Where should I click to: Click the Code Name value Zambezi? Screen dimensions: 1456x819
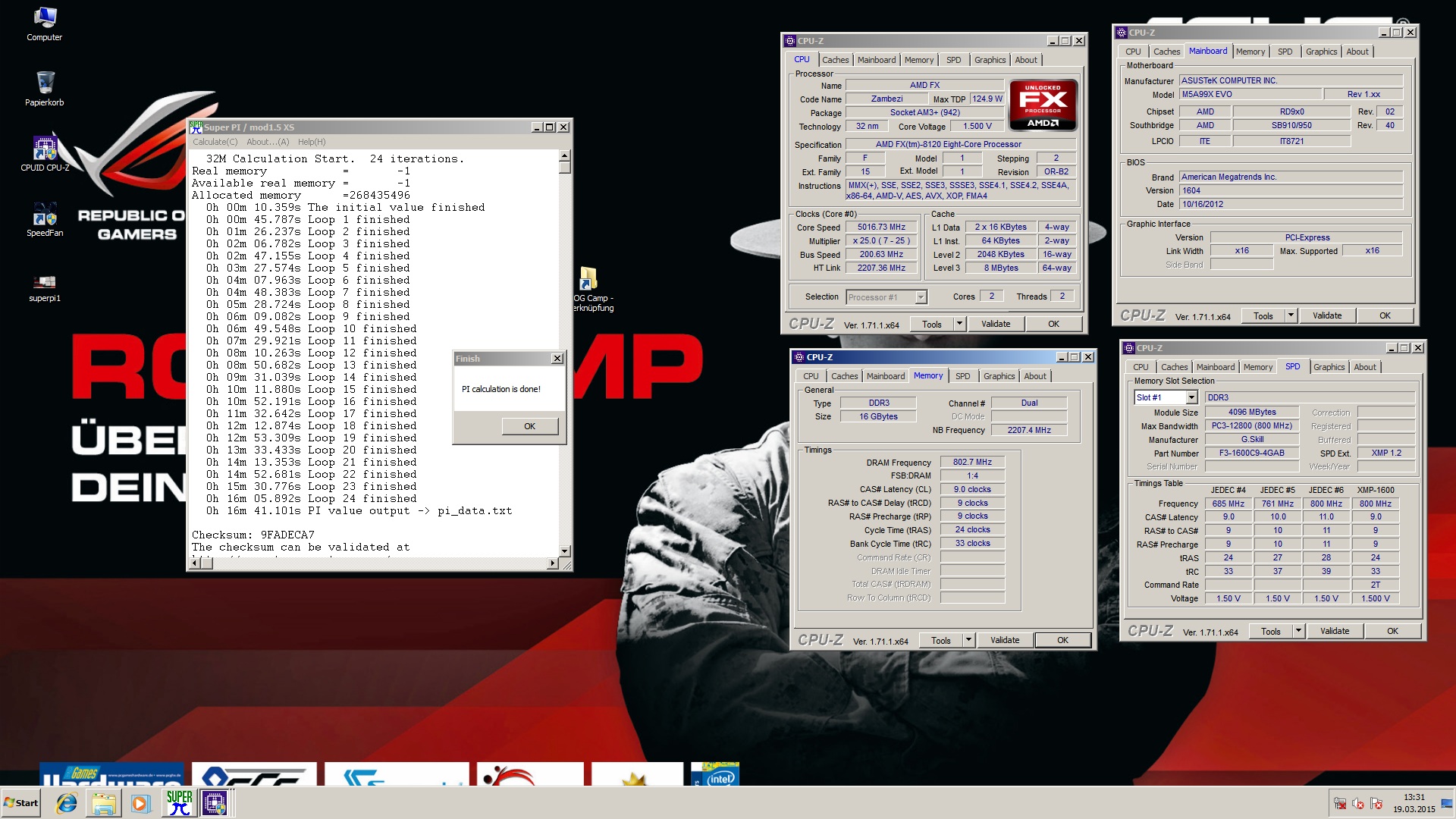[x=886, y=99]
